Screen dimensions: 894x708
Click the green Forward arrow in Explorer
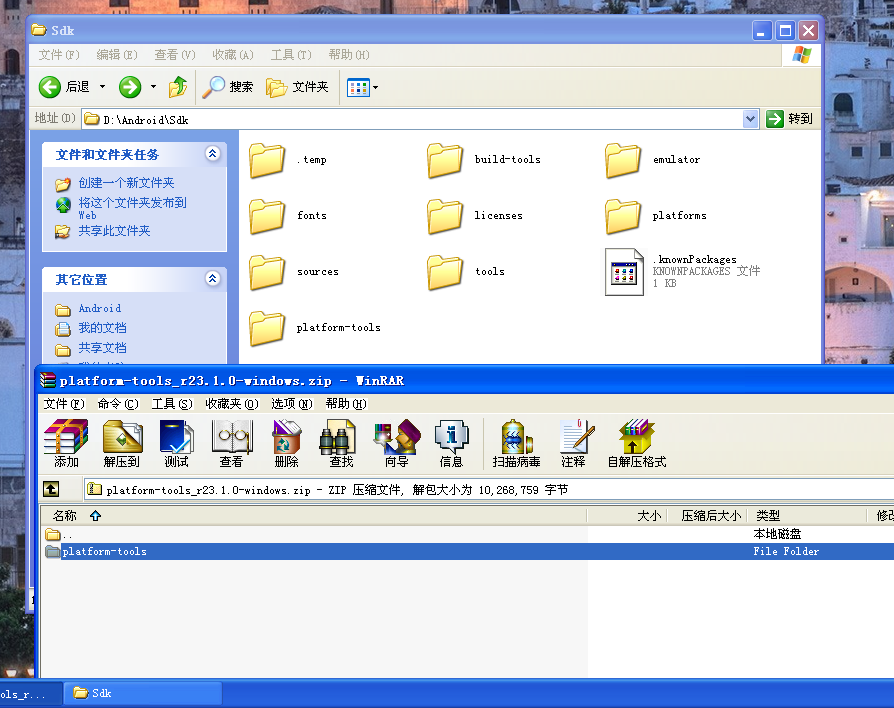pyautogui.click(x=130, y=87)
